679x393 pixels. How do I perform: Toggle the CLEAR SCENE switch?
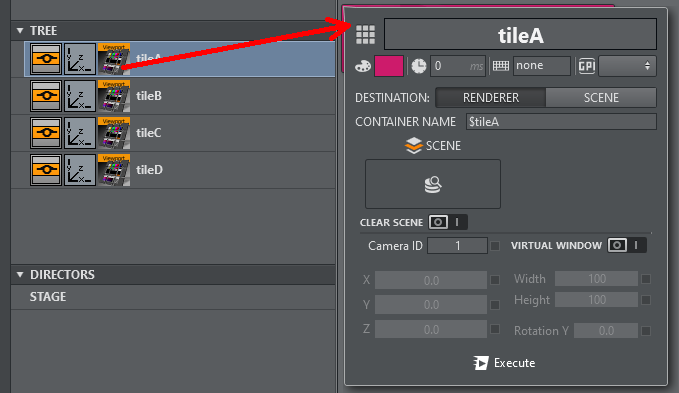click(x=448, y=222)
